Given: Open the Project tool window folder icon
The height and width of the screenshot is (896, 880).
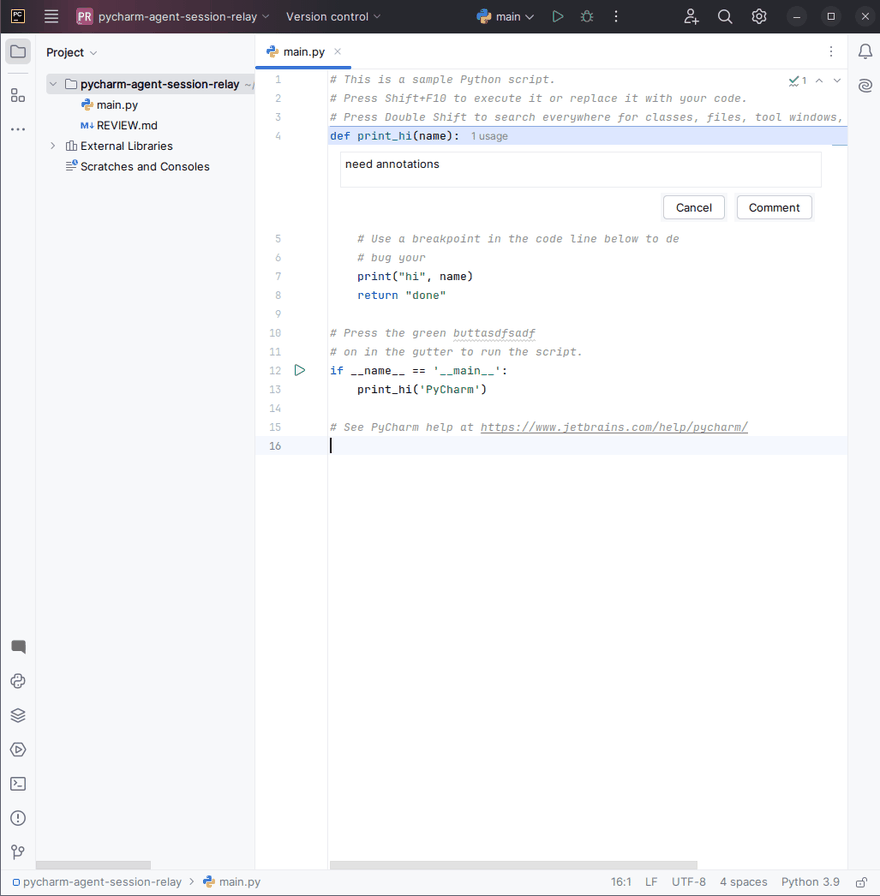Looking at the screenshot, I should (18, 52).
